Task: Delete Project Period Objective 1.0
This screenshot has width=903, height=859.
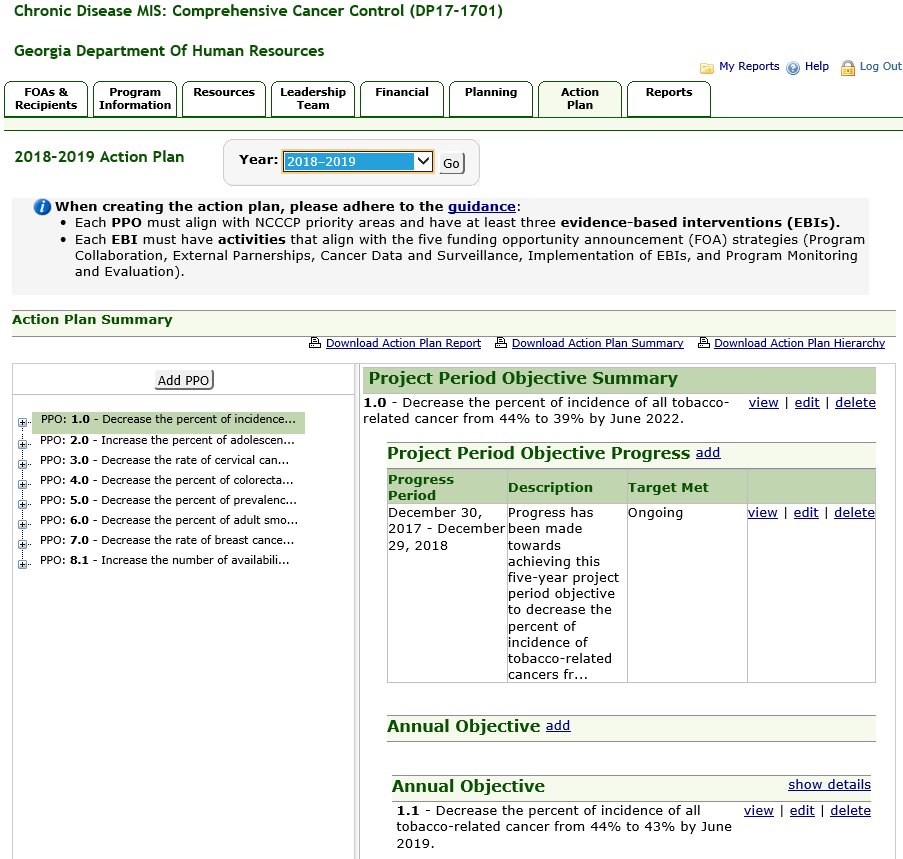Action: pyautogui.click(x=855, y=402)
